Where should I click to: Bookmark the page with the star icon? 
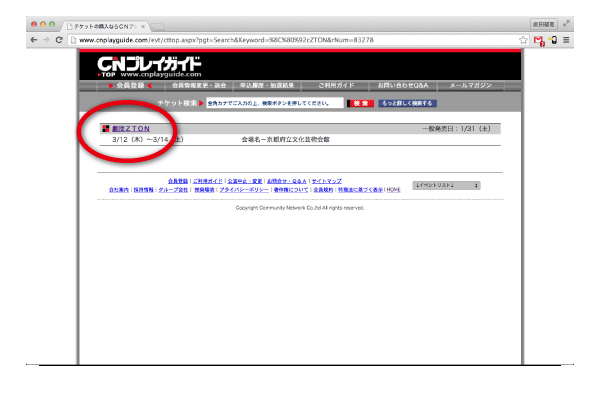pyautogui.click(x=523, y=40)
